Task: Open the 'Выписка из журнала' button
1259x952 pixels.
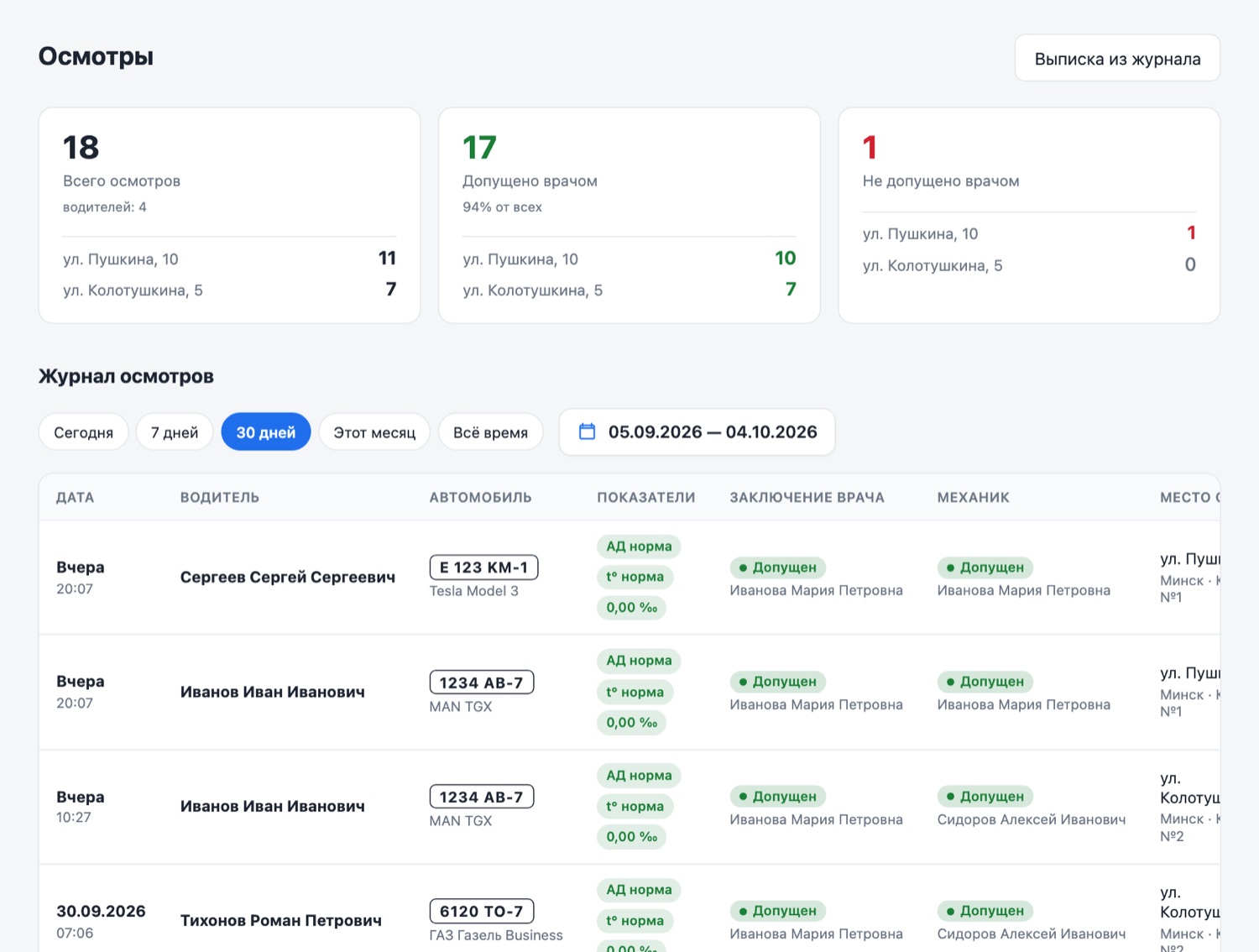Action: [1117, 58]
